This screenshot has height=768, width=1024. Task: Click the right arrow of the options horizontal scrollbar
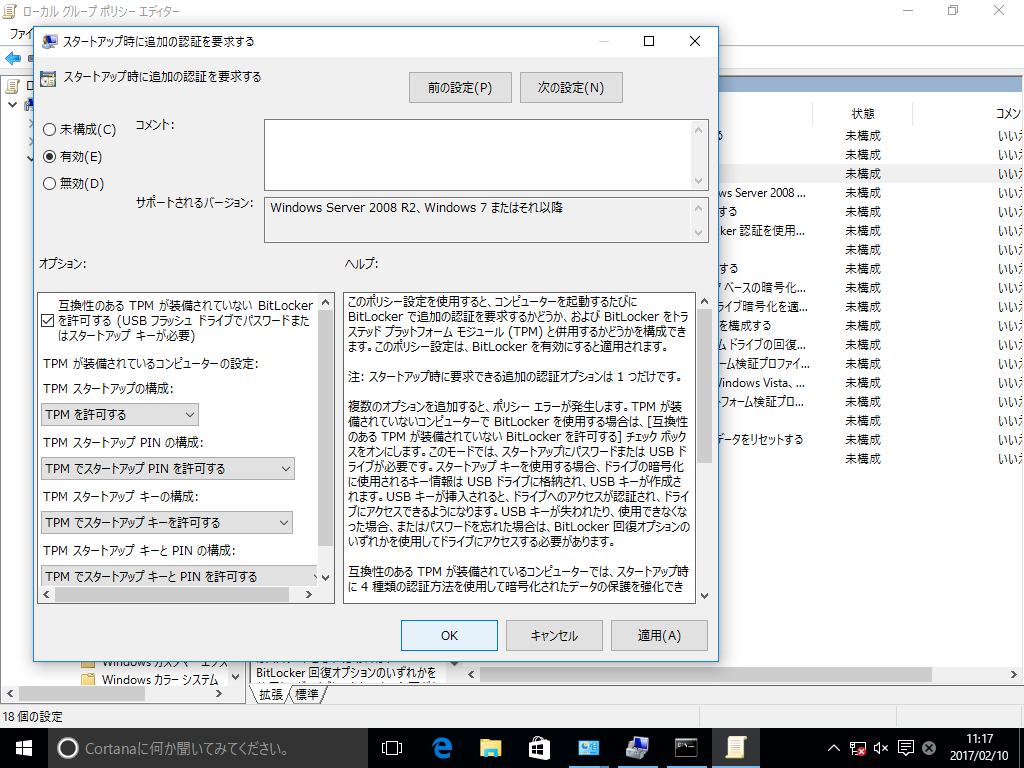point(309,594)
